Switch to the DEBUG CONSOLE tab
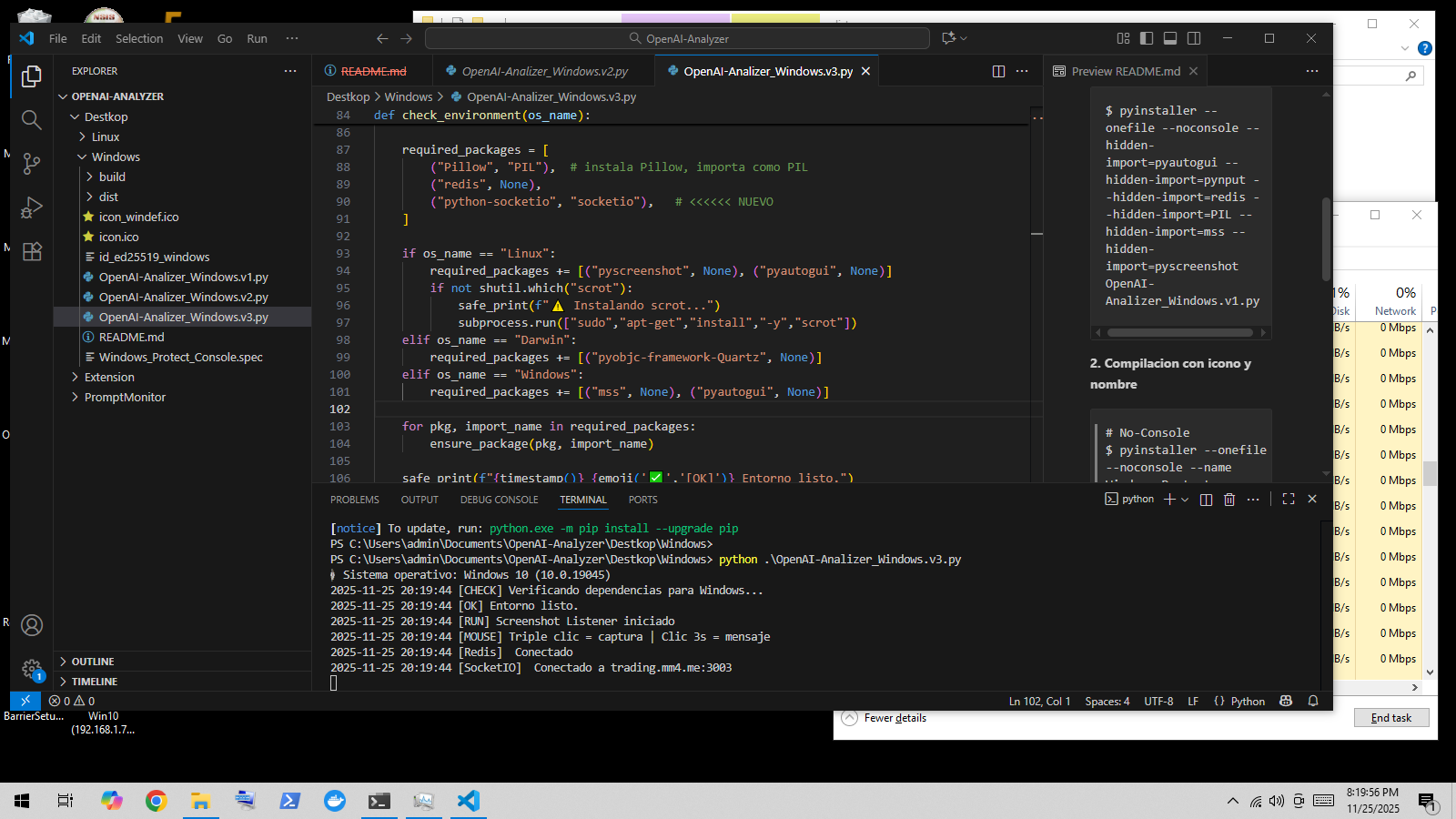The width and height of the screenshot is (1456, 819). (x=499, y=500)
